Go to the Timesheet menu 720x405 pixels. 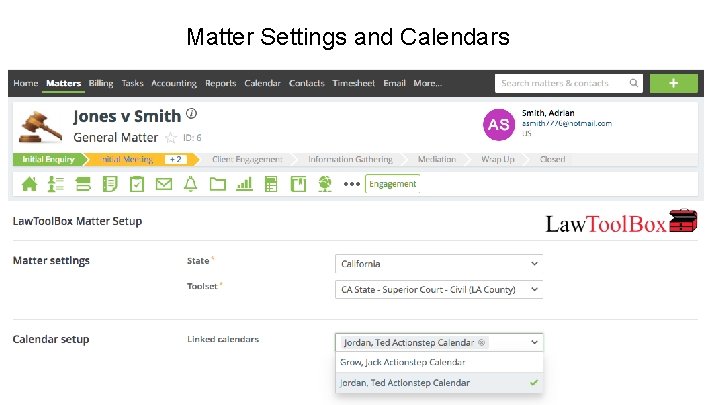point(353,83)
